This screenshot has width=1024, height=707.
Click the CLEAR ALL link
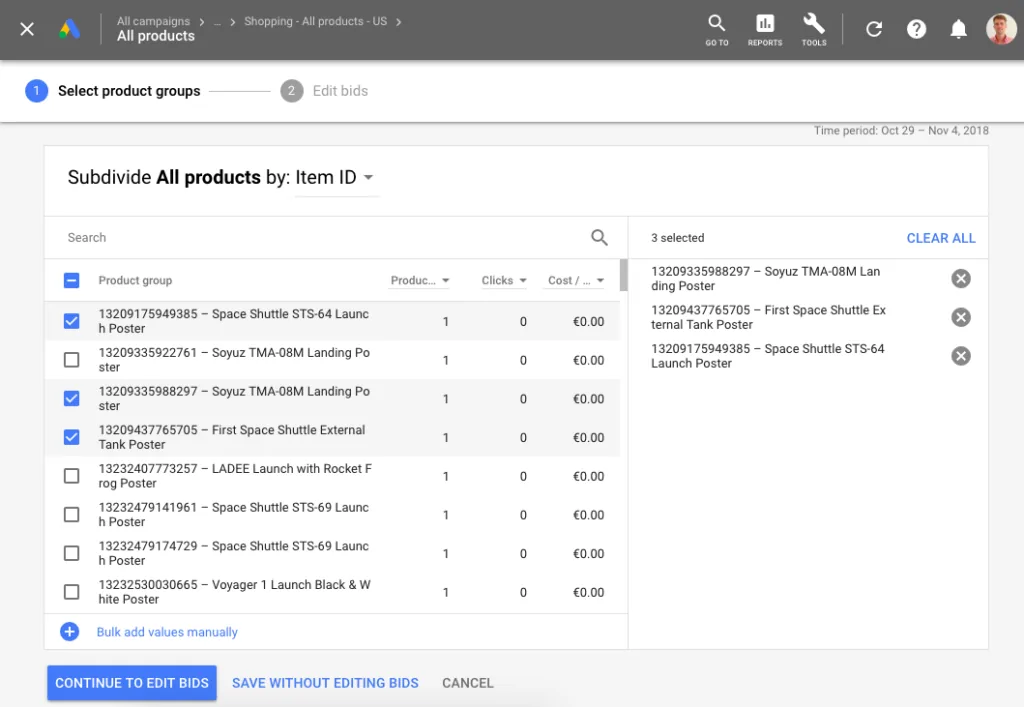tap(940, 238)
